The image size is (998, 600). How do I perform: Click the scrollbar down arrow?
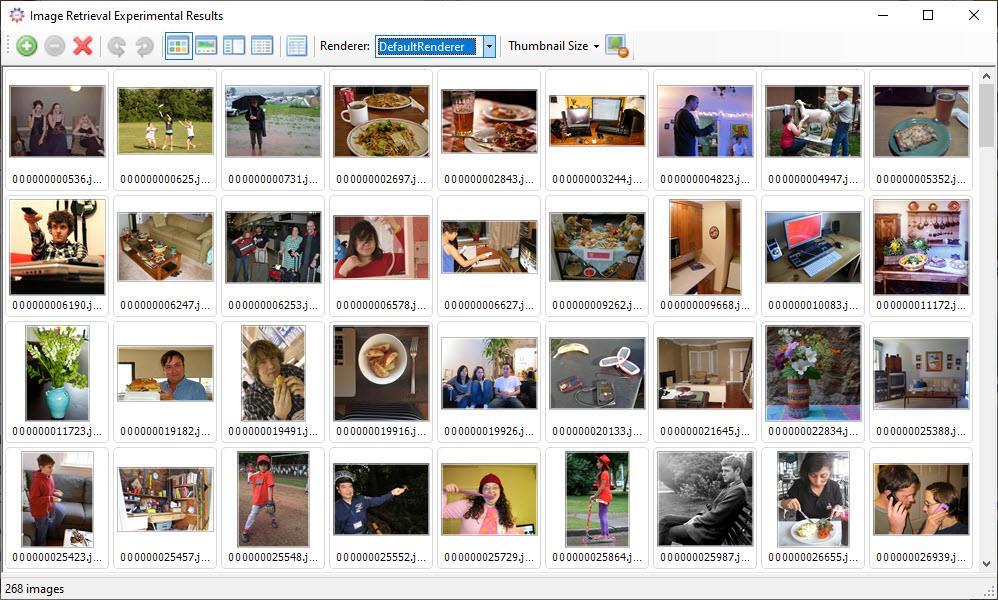(987, 564)
